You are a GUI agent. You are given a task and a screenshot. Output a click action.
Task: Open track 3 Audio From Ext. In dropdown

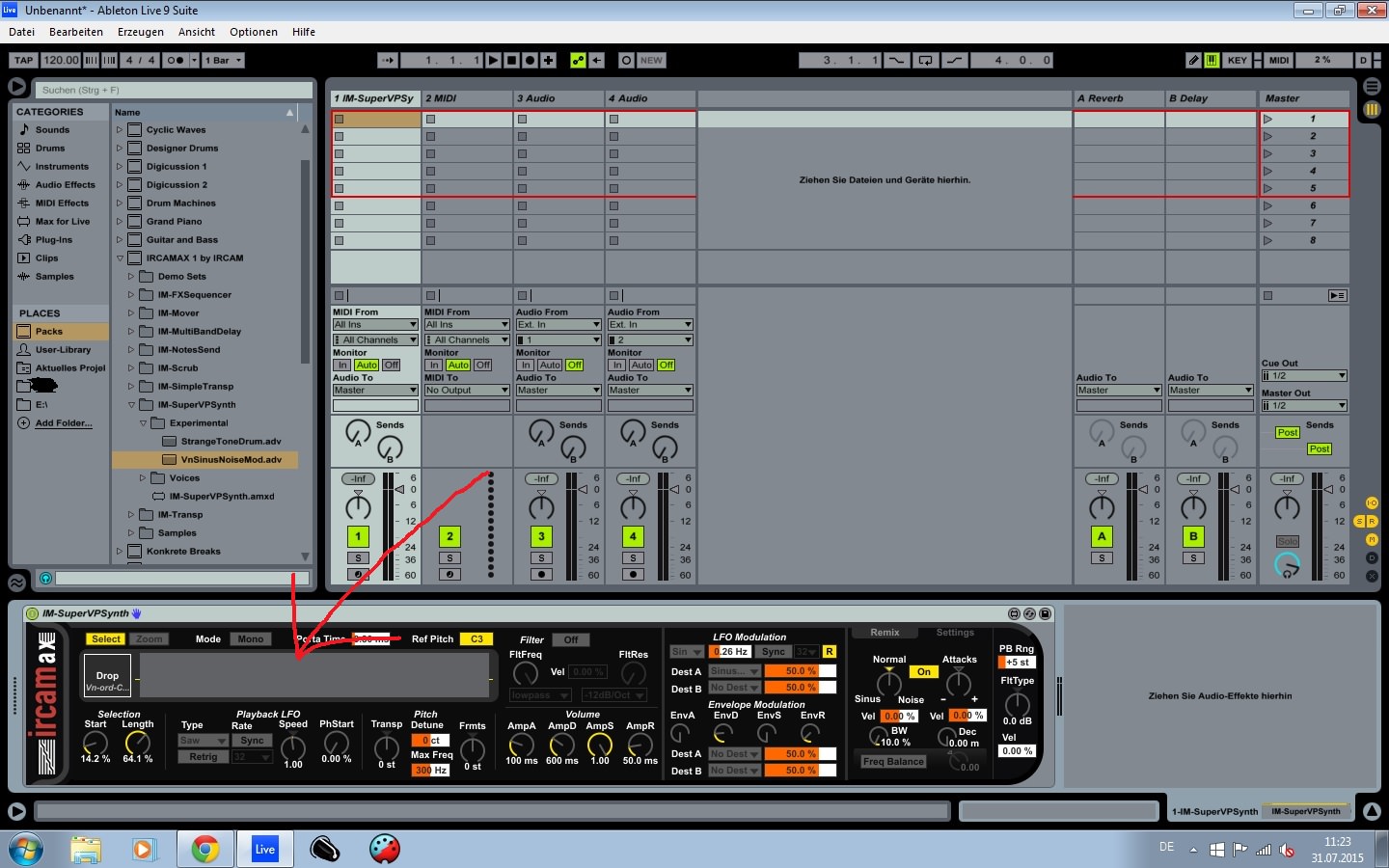coord(558,325)
